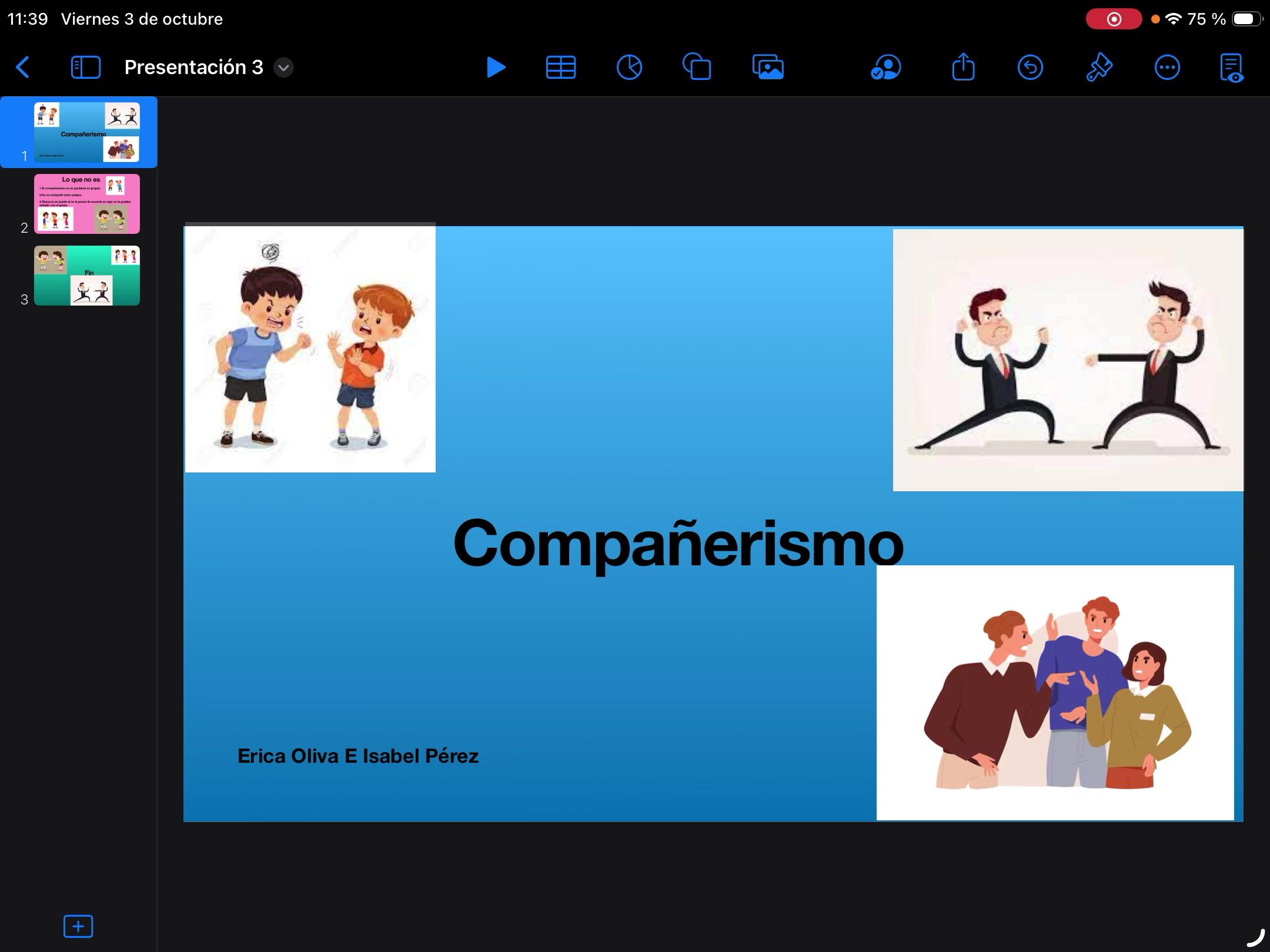Open the Format paintbrush panel

coord(1099,68)
